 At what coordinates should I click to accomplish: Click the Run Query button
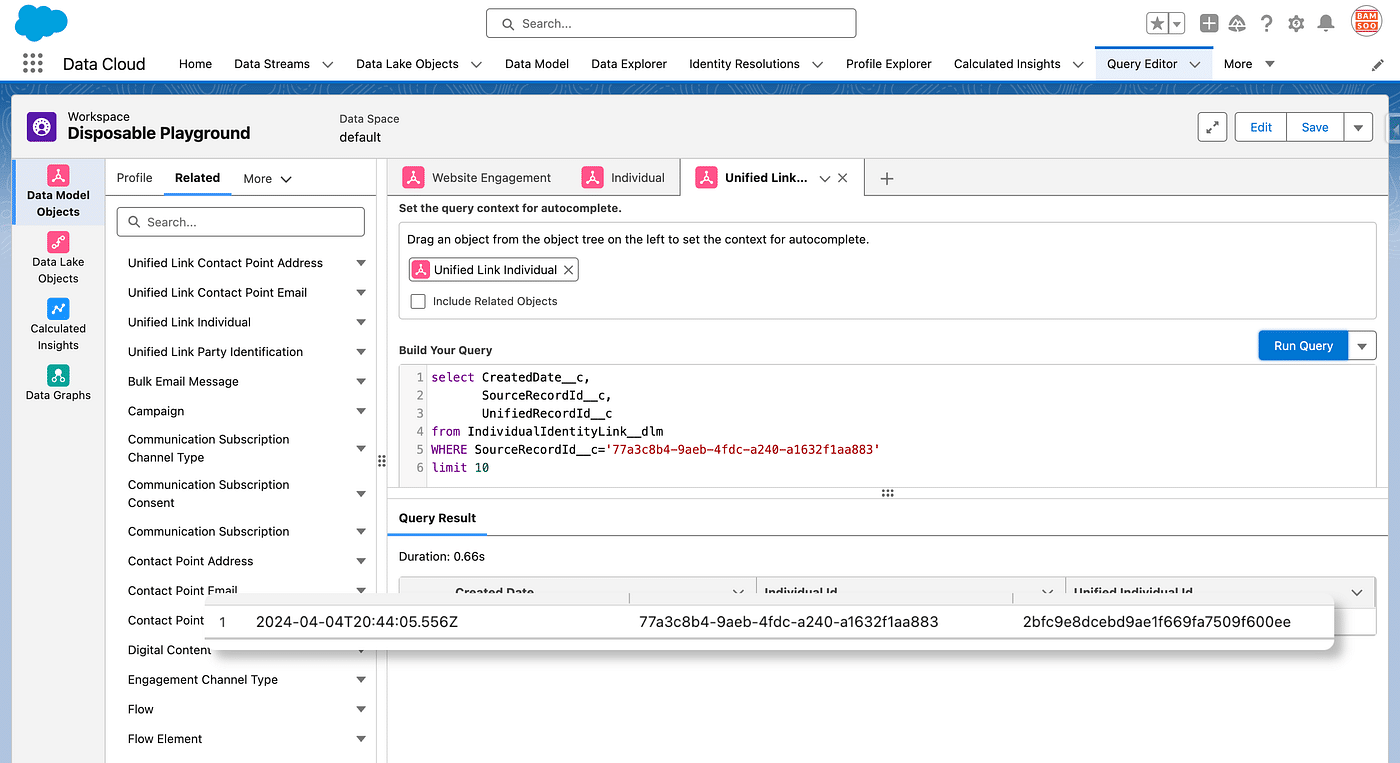[1302, 345]
